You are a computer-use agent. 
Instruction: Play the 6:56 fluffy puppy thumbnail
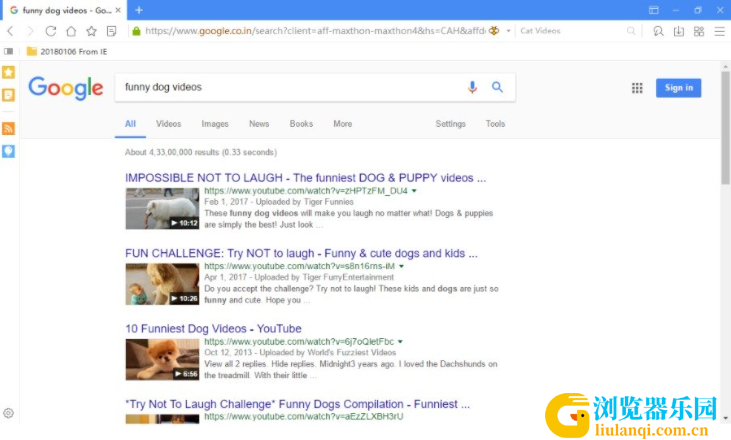click(162, 359)
